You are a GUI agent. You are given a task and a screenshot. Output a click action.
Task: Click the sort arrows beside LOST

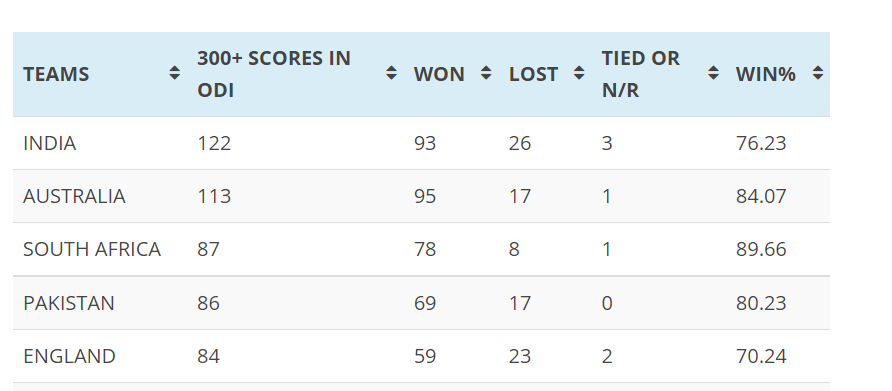pyautogui.click(x=579, y=73)
